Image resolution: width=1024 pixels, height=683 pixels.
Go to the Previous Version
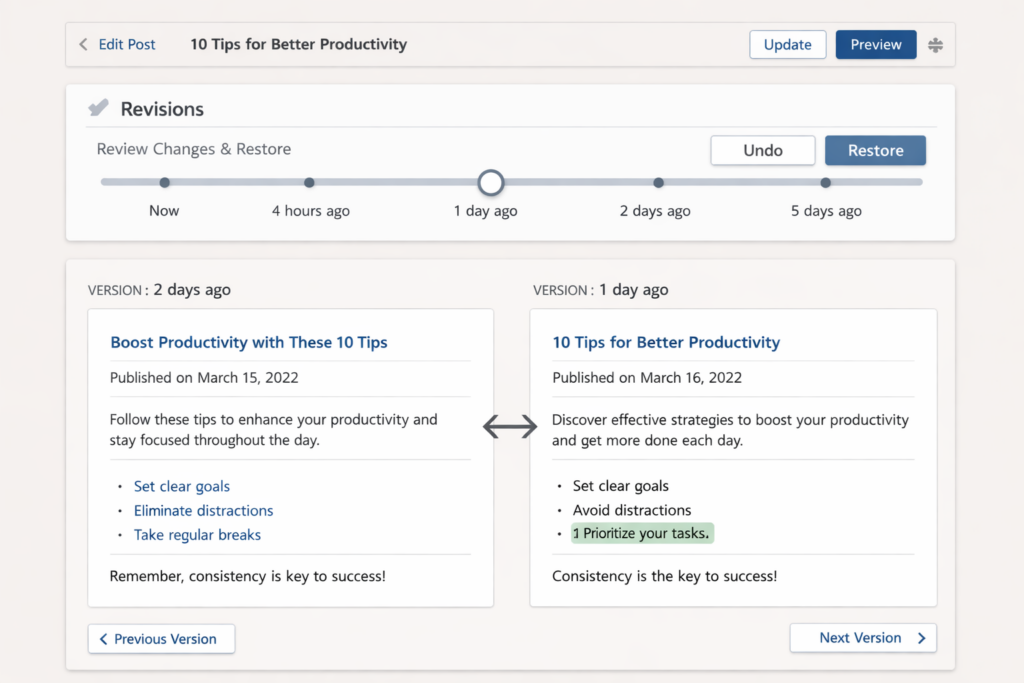[161, 639]
